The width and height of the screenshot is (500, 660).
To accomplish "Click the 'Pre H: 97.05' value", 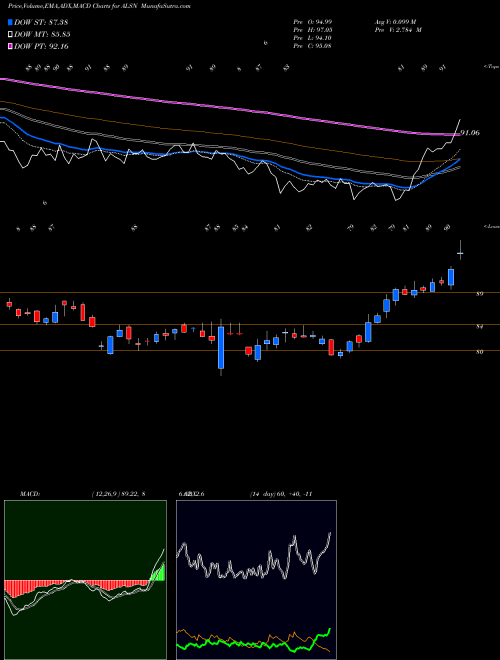I will click(313, 30).
